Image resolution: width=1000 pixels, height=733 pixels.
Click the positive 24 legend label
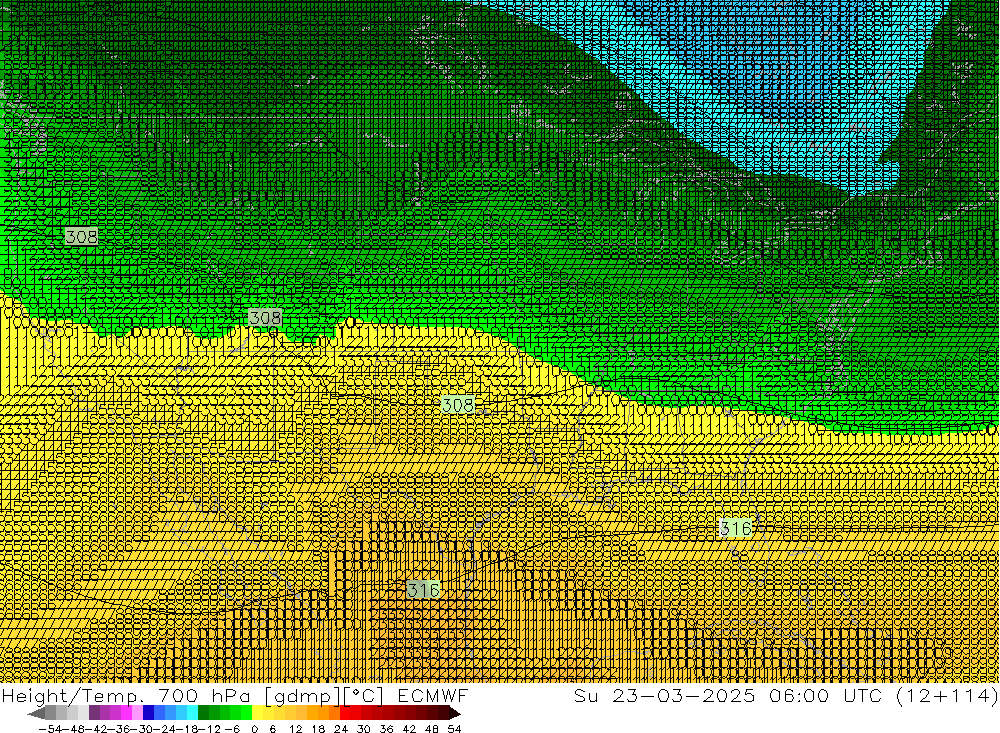click(x=341, y=729)
